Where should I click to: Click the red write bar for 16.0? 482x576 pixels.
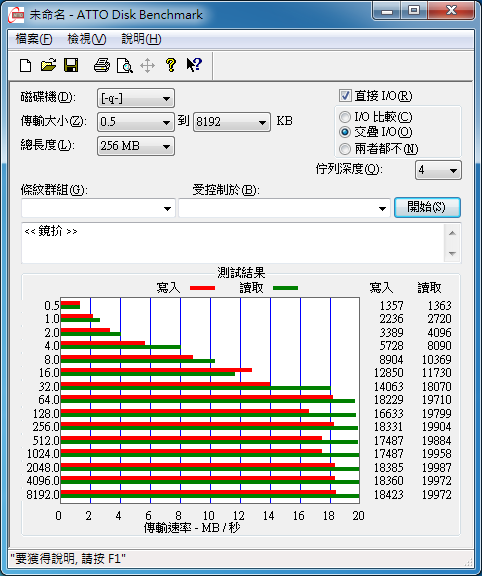click(x=156, y=370)
